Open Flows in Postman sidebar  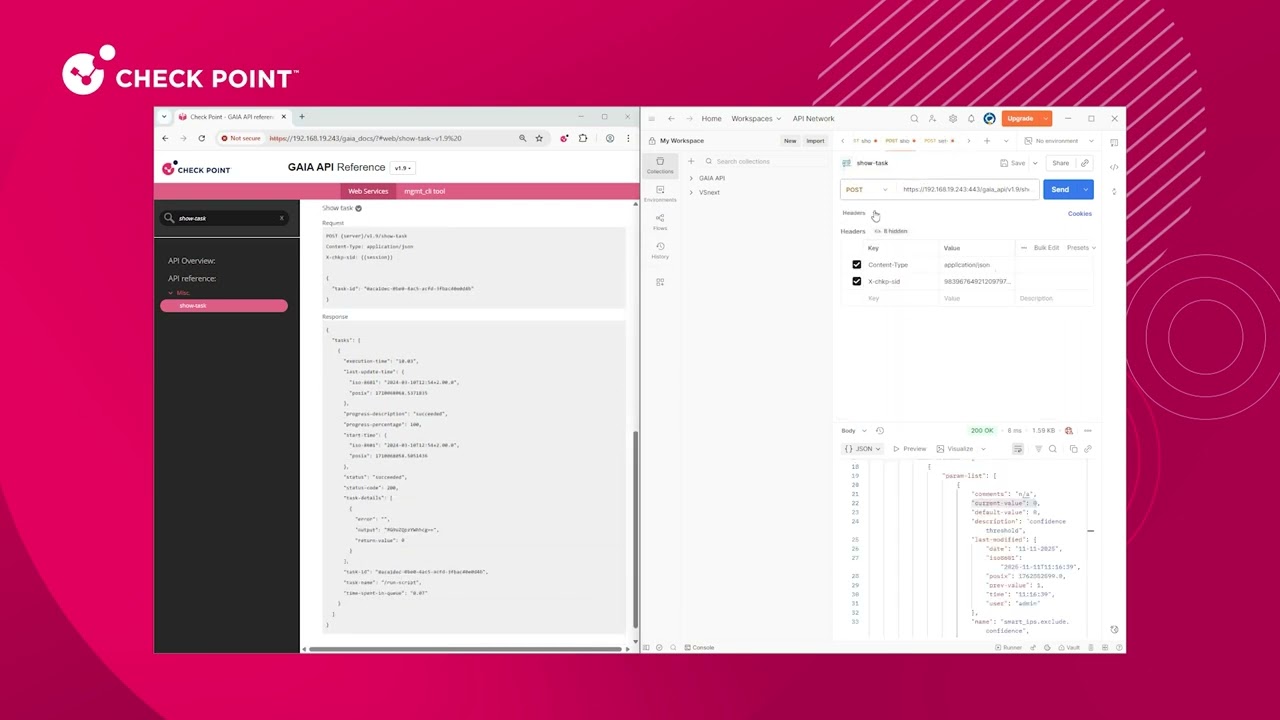[x=660, y=221]
